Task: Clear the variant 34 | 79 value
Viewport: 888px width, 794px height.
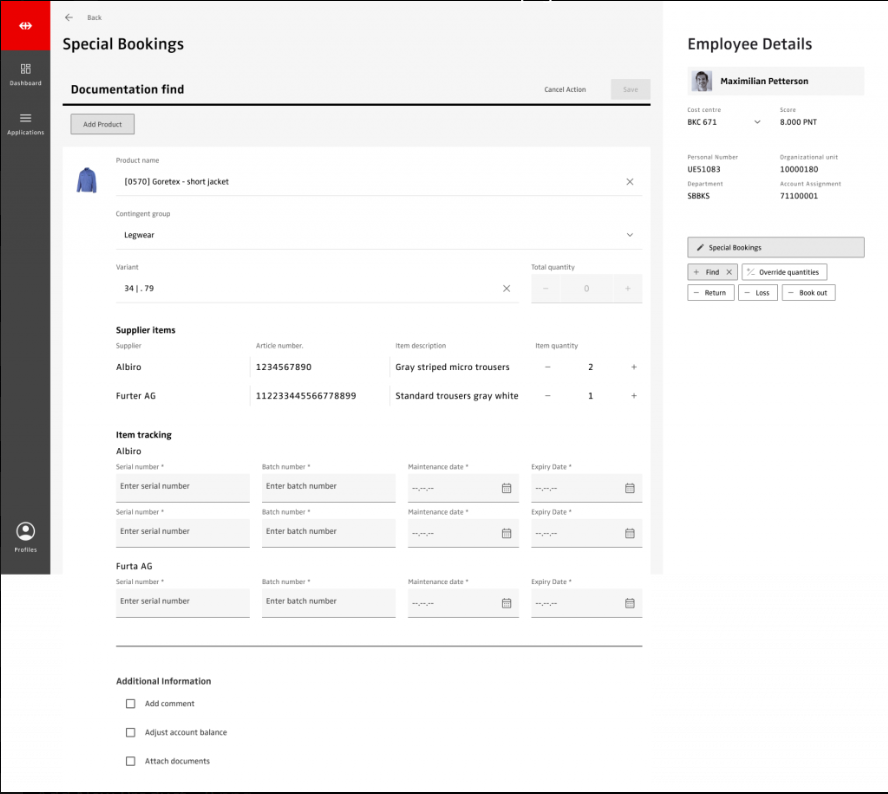Action: 506,288
